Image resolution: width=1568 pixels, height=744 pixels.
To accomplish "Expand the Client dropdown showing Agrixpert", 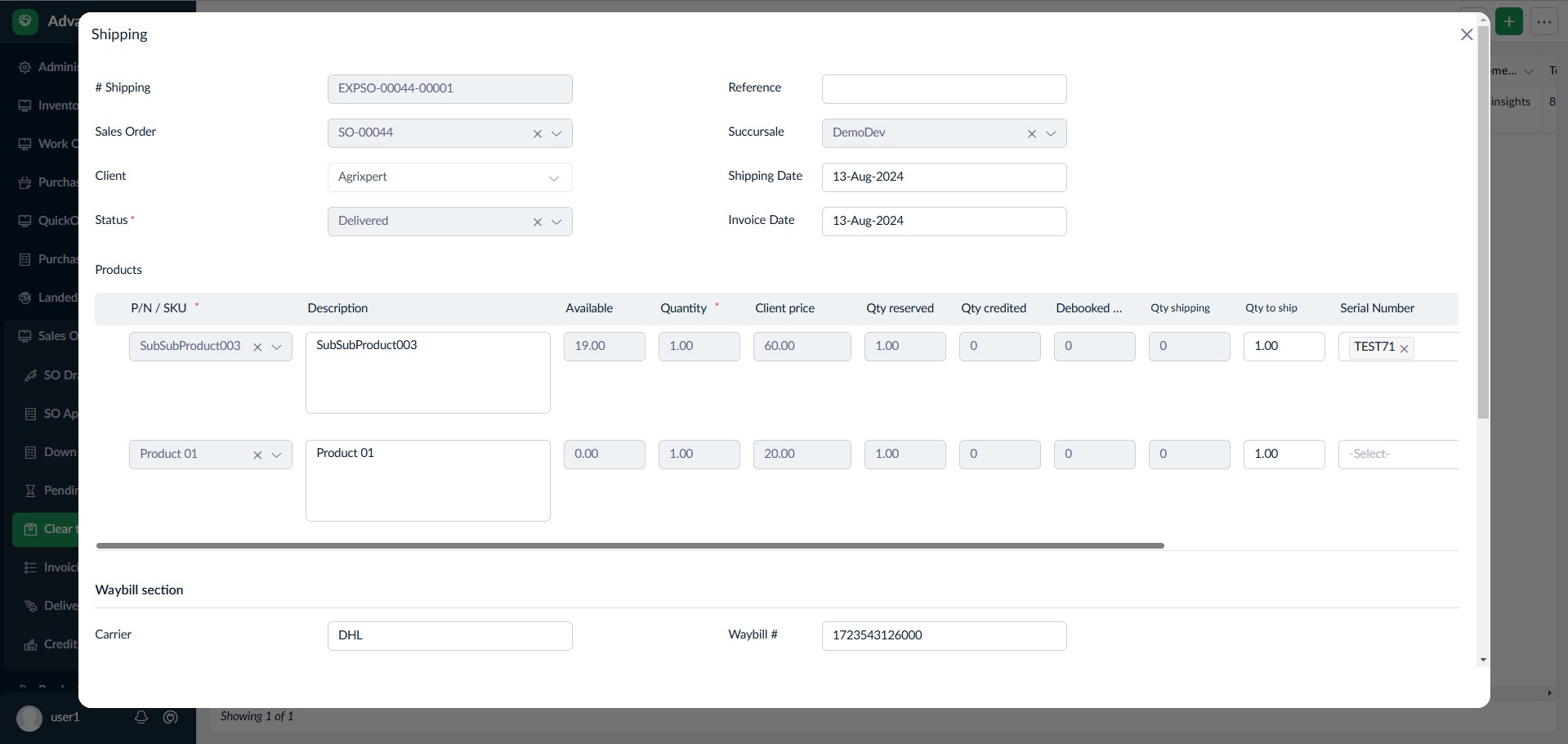I will pos(553,178).
